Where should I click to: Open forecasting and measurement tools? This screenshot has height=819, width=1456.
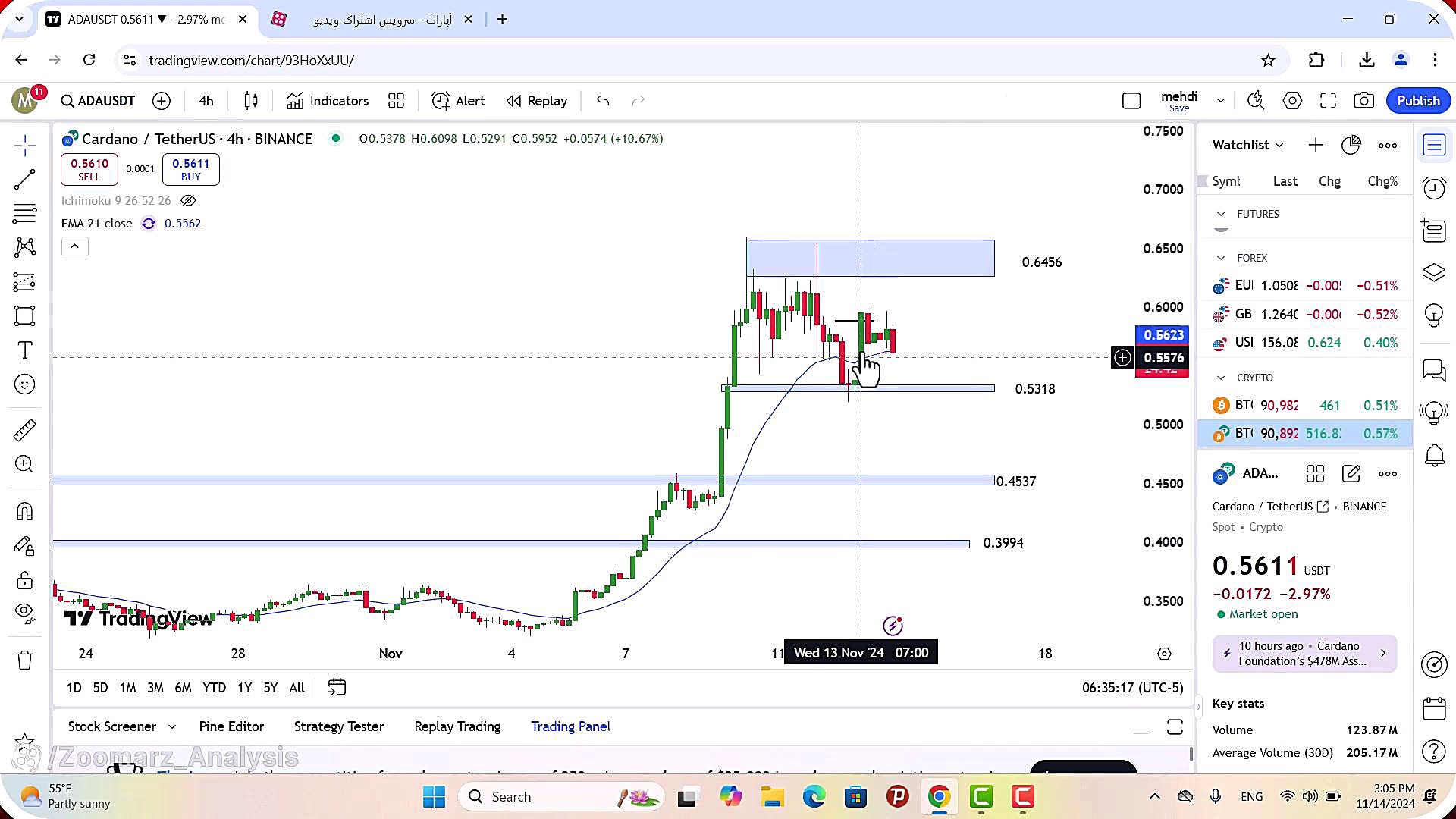click(x=25, y=282)
